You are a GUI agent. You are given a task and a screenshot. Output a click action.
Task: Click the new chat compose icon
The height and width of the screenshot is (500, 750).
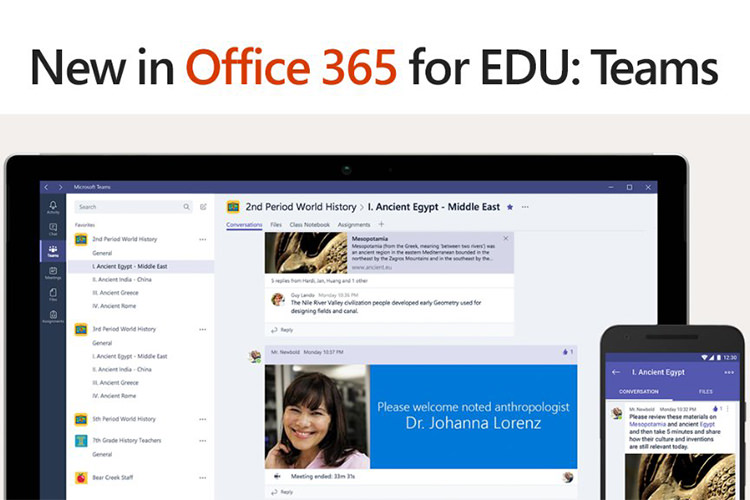[x=203, y=207]
